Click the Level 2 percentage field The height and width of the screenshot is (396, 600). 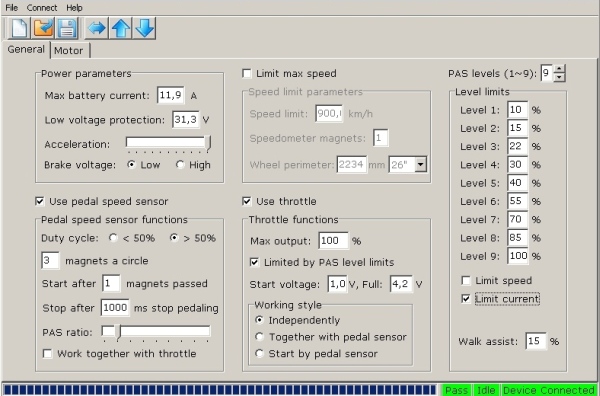(518, 128)
